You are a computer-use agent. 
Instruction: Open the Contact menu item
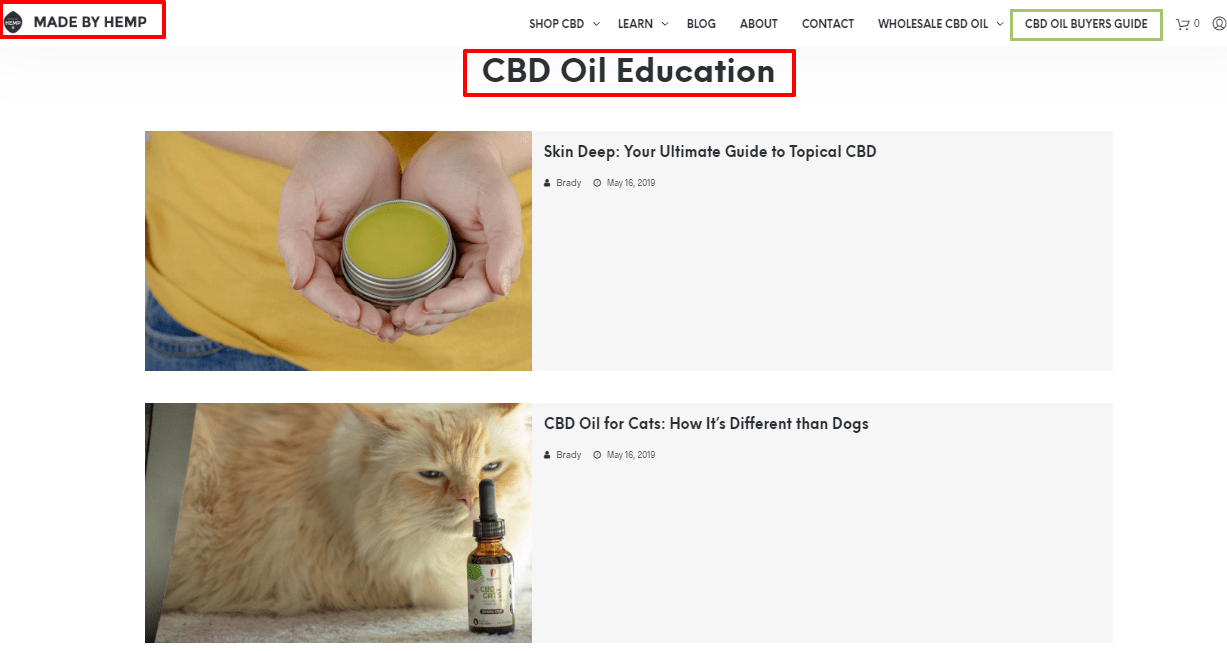[x=828, y=24]
